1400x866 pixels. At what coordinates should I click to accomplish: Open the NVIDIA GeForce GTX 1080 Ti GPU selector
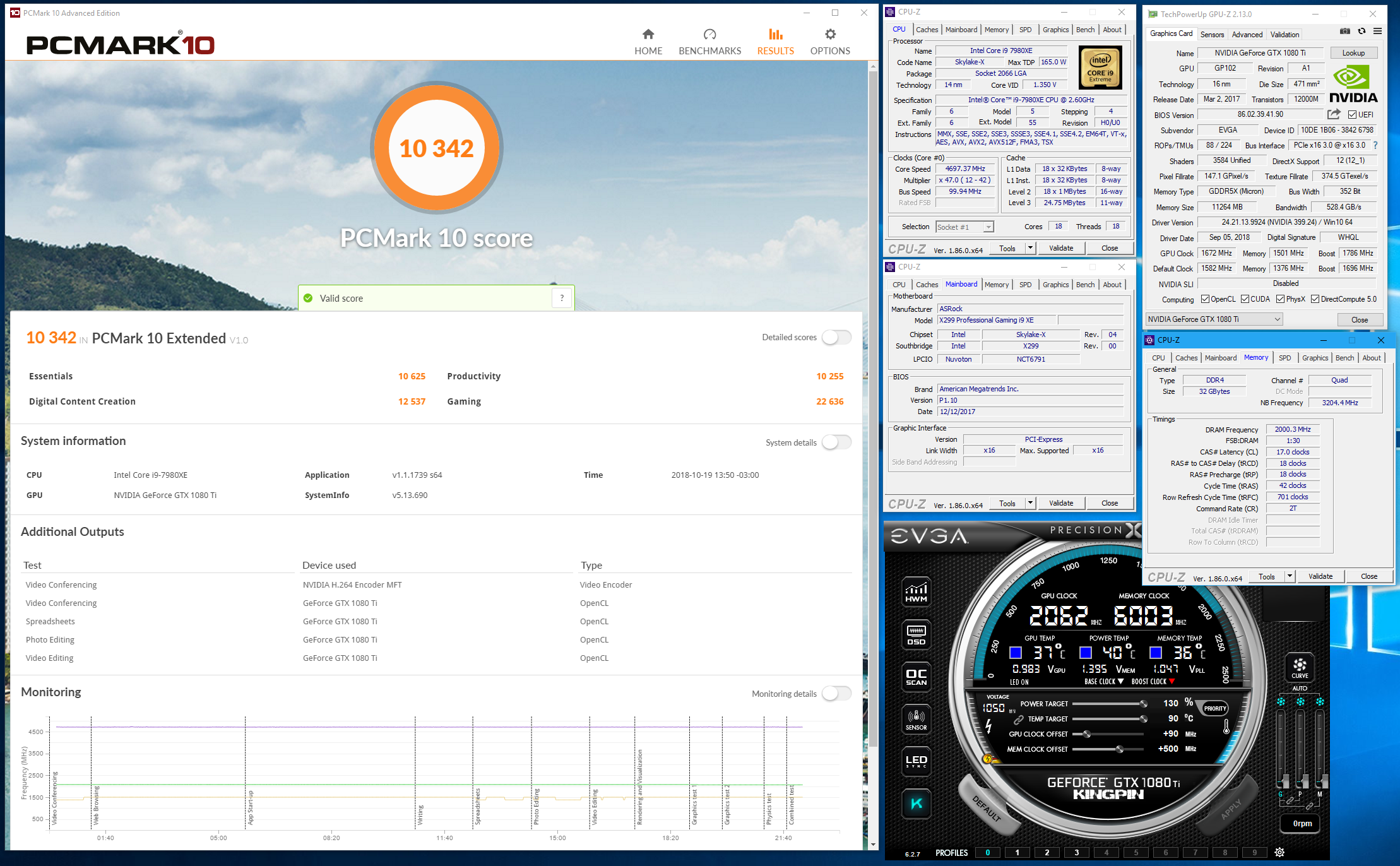pyautogui.click(x=1214, y=319)
